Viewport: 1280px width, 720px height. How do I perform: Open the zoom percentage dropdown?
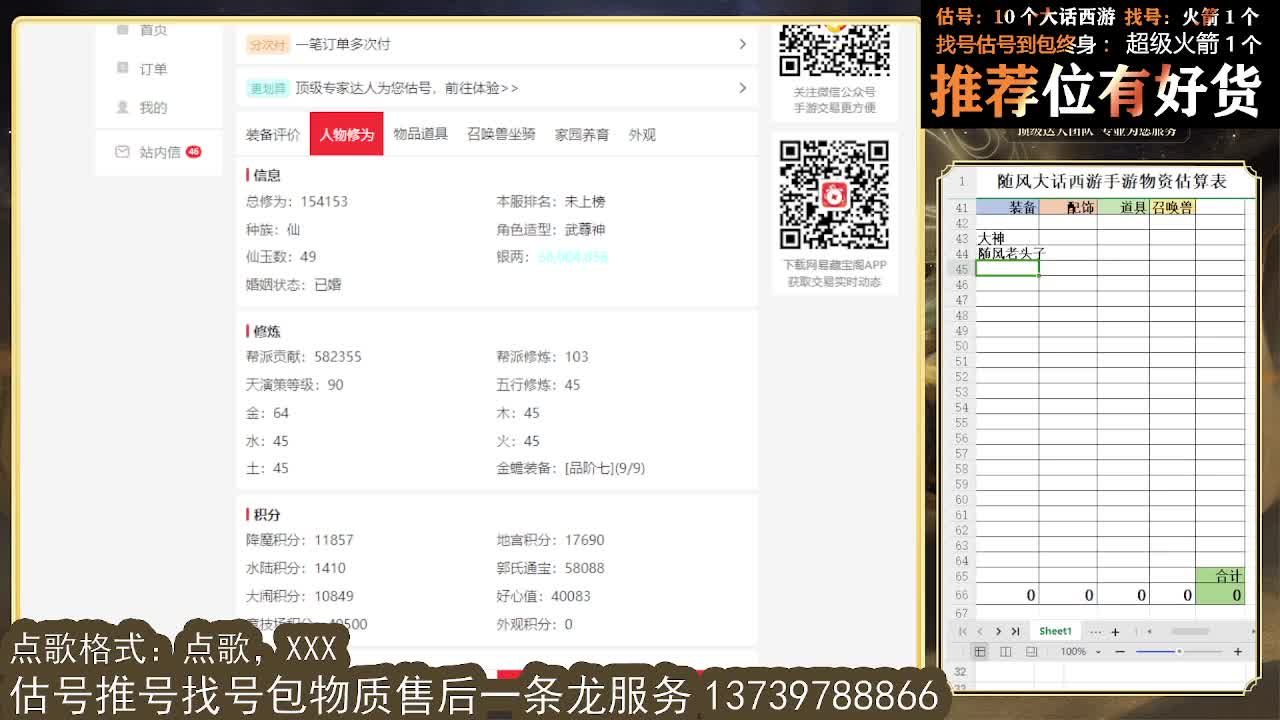1078,651
